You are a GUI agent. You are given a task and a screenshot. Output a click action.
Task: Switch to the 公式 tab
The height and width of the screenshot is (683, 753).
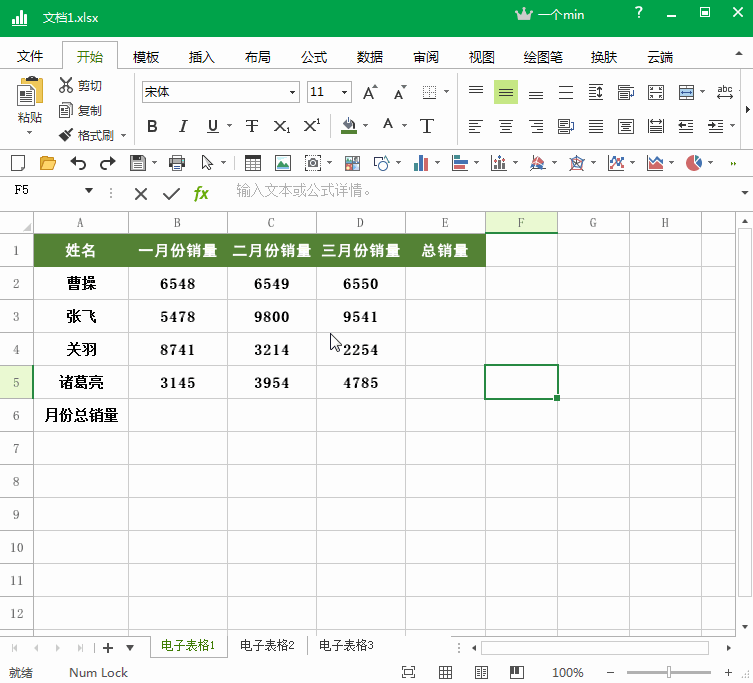point(314,57)
